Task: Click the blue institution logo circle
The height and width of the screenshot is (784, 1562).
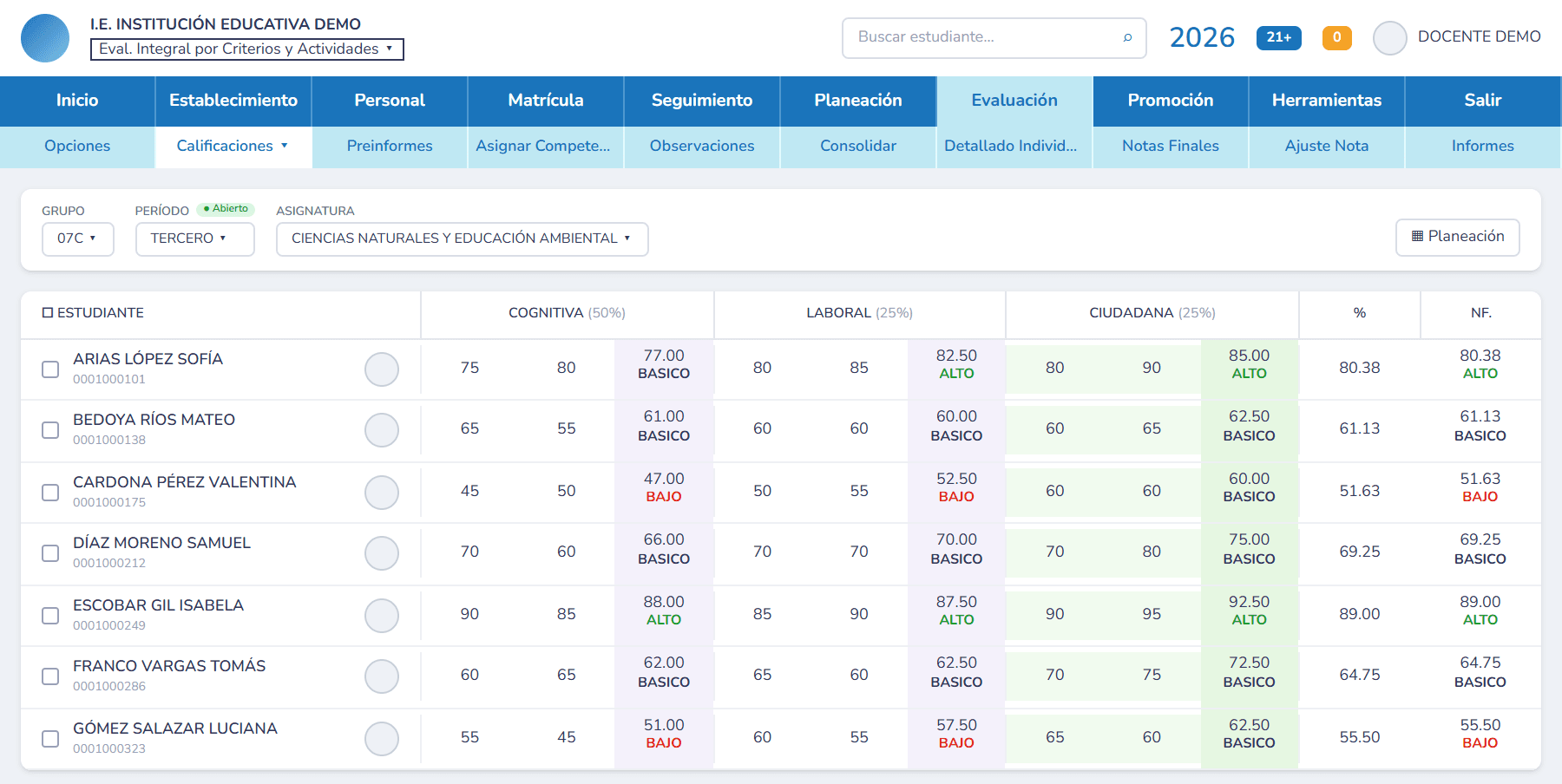Action: point(45,38)
